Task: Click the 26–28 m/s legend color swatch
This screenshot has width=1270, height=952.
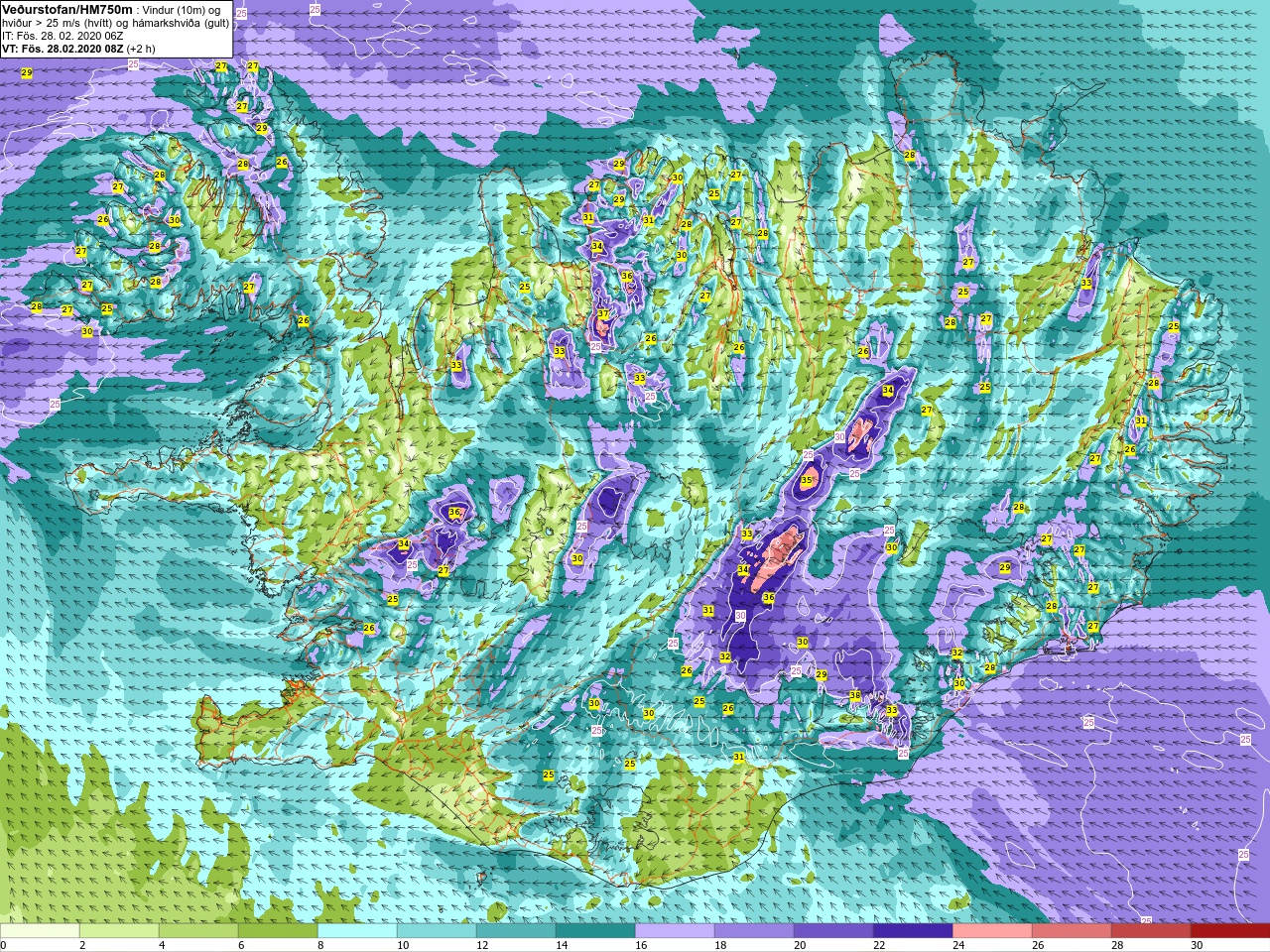Action: click(x=1072, y=930)
